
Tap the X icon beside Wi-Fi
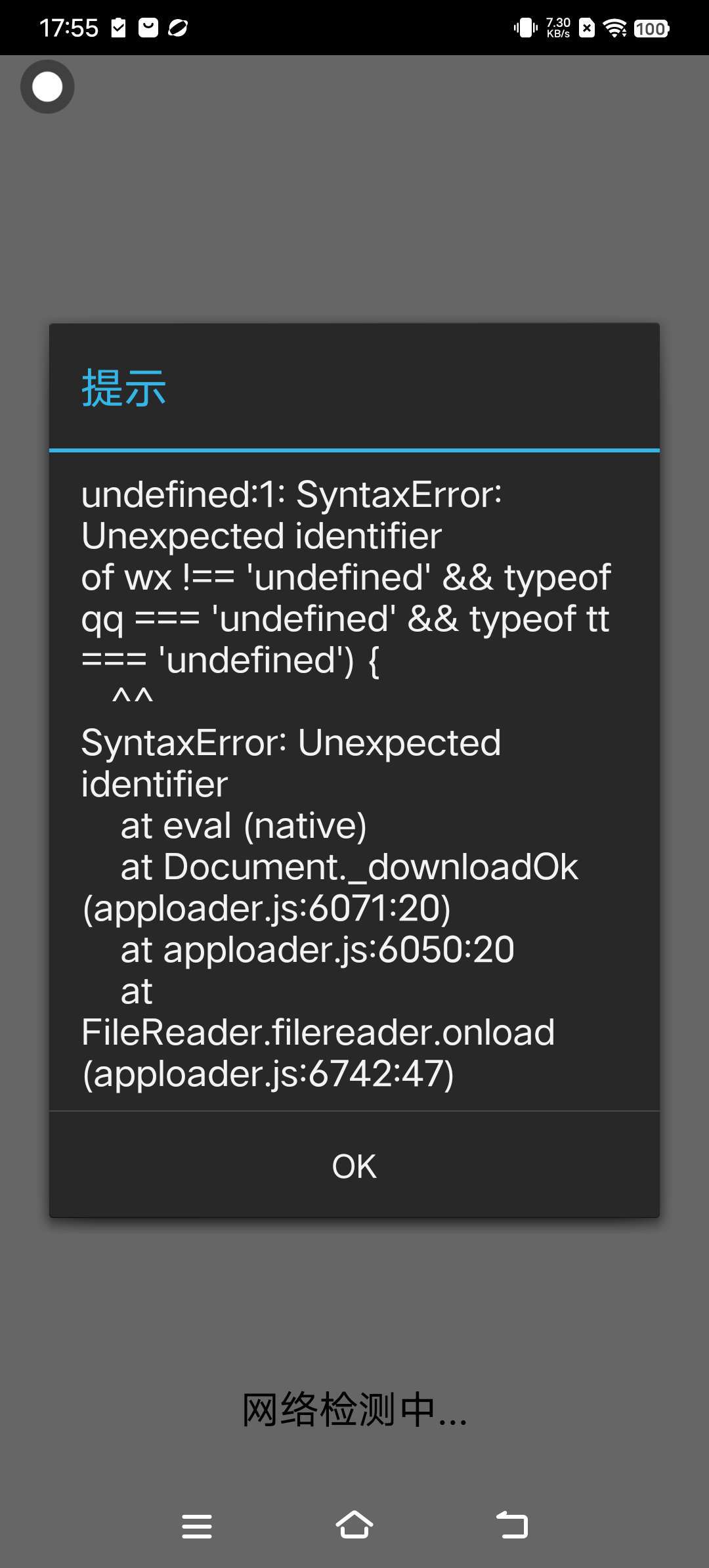[587, 28]
